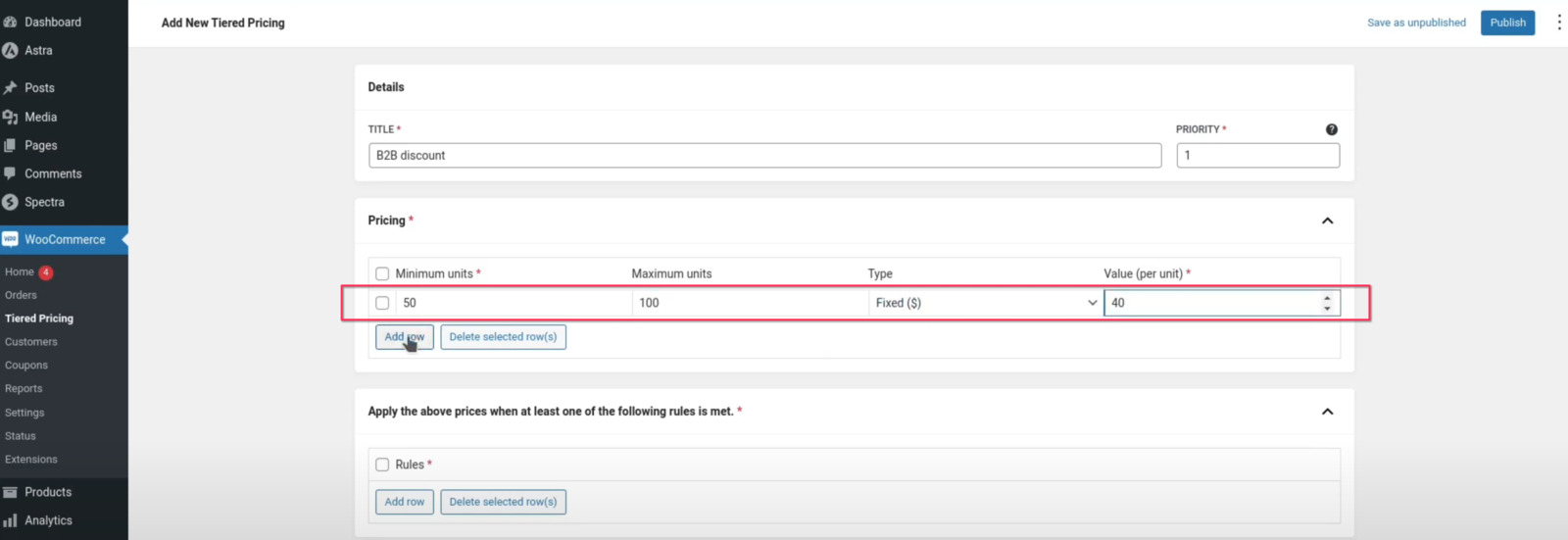Click the Media icon in sidebar

pyautogui.click(x=11, y=117)
